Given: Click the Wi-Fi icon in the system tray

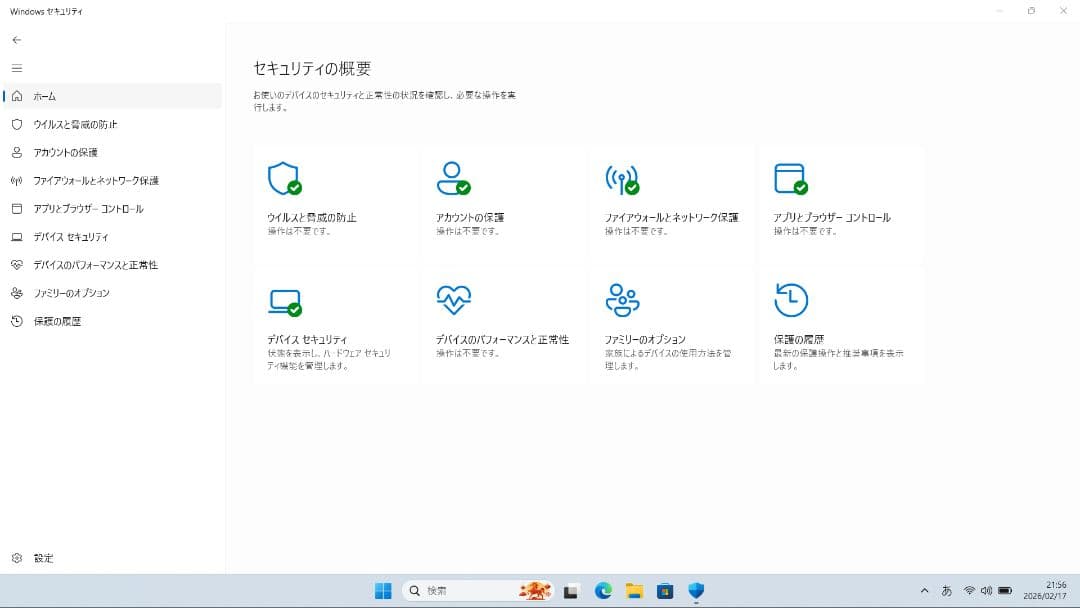Looking at the screenshot, I should [969, 590].
